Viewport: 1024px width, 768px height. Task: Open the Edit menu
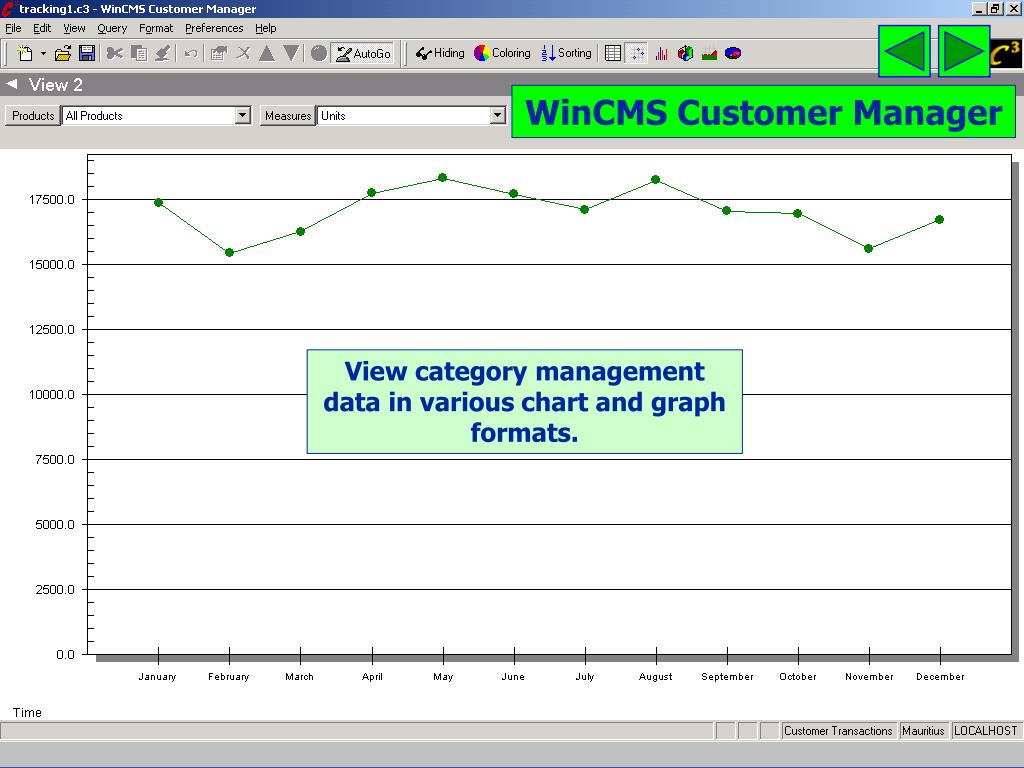42,28
